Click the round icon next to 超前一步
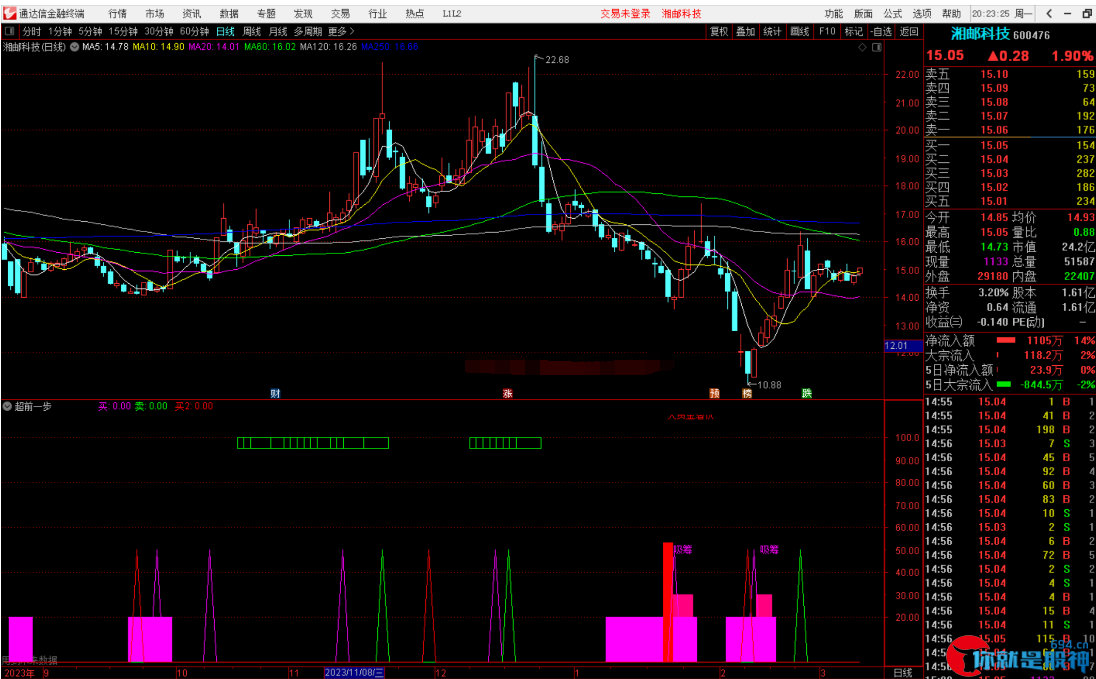The image size is (1096, 679). pyautogui.click(x=7, y=406)
